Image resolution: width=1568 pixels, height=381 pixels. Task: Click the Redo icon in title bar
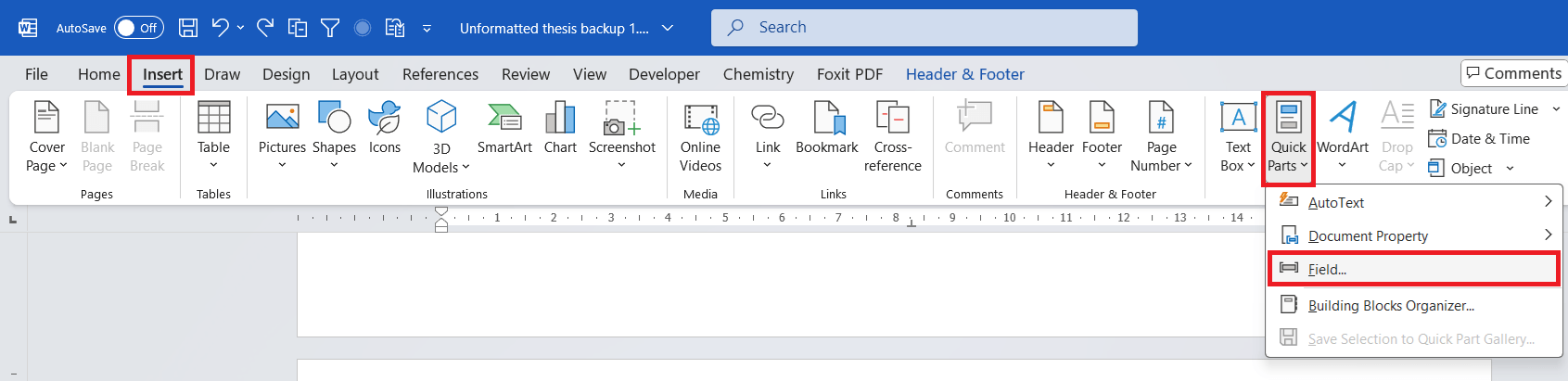pyautogui.click(x=265, y=28)
